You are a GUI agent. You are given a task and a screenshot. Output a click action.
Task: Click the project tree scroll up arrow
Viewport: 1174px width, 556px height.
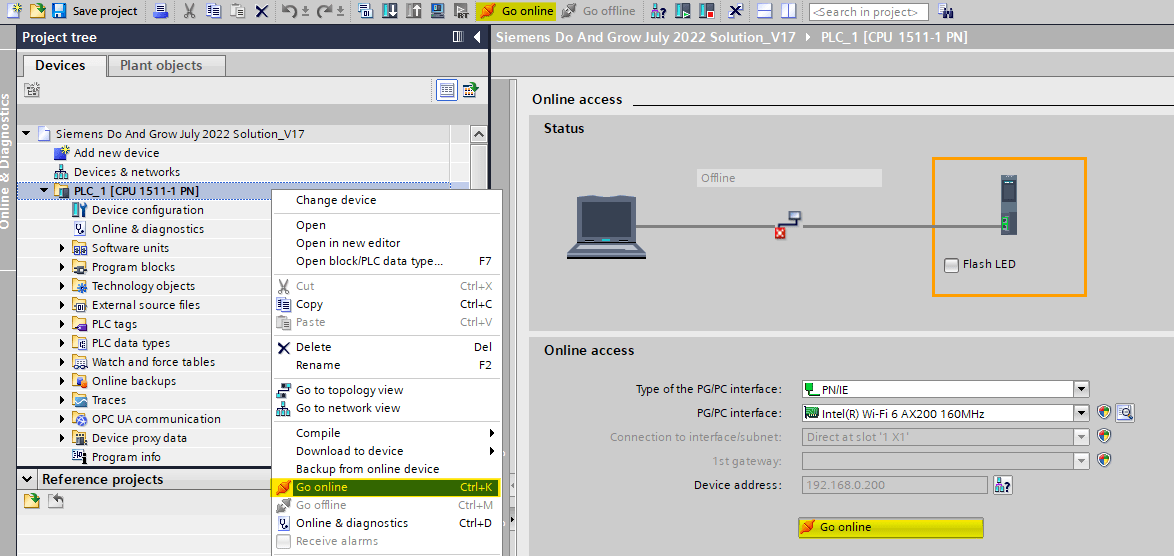pos(478,134)
